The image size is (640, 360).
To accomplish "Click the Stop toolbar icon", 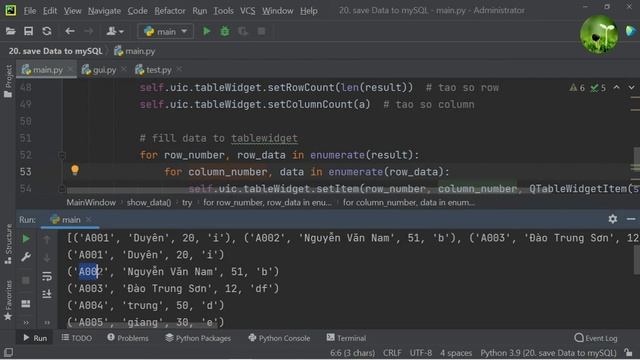I will [262, 31].
